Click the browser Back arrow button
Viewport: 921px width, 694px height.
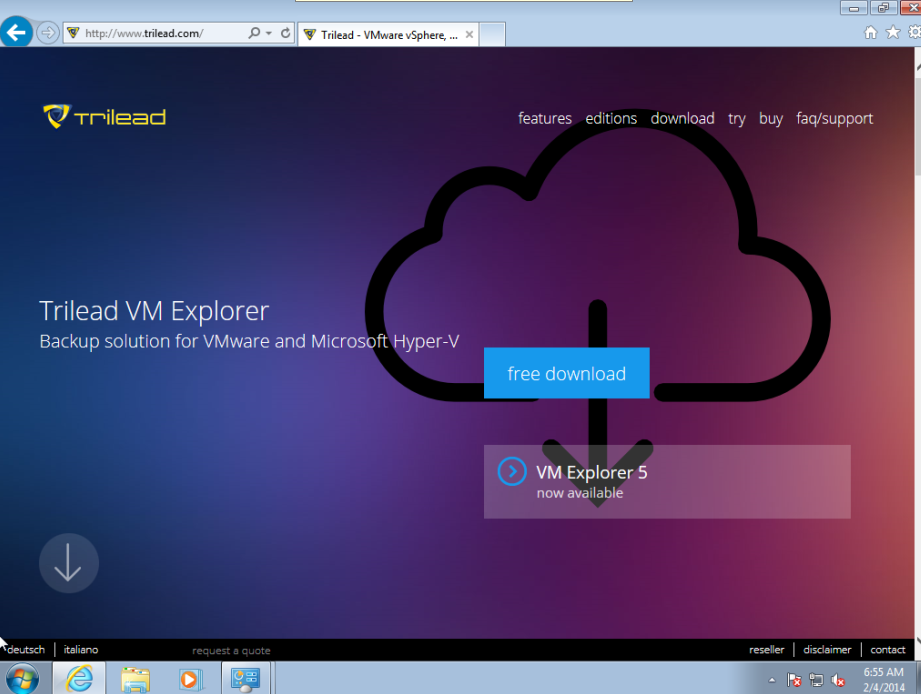coord(16,31)
